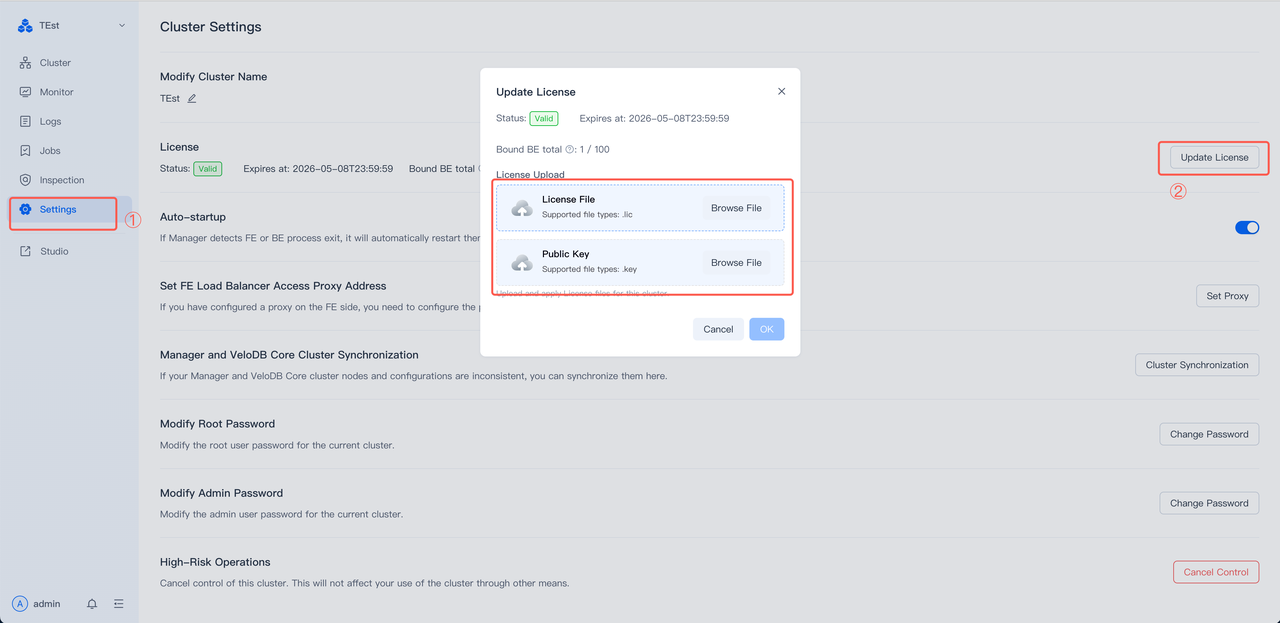Click the Cancel Control button
The height and width of the screenshot is (623, 1280).
click(1215, 572)
